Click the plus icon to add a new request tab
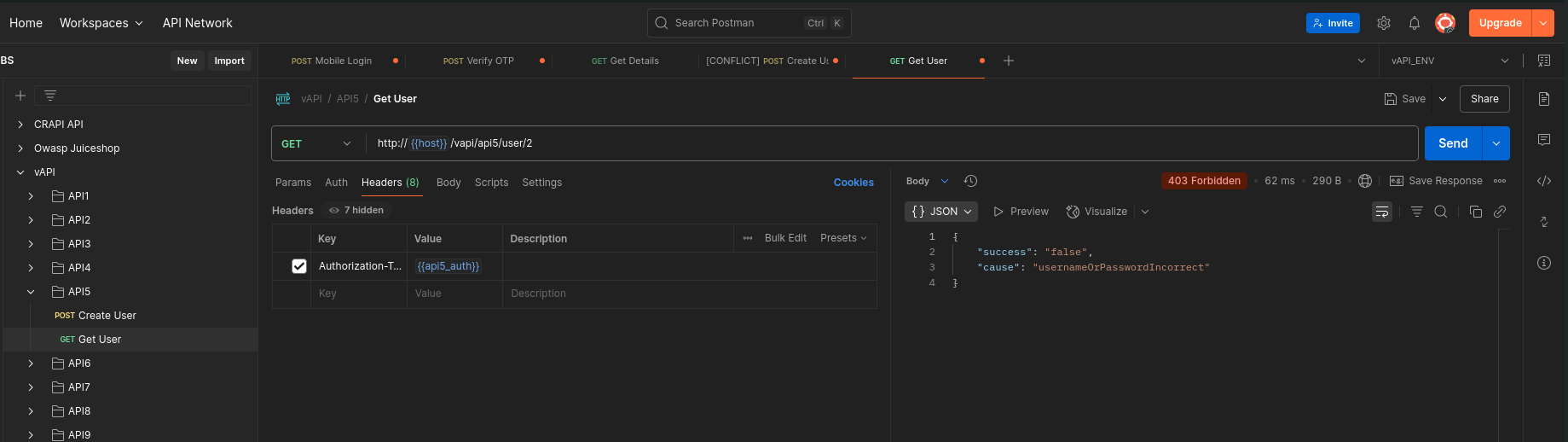Image resolution: width=1568 pixels, height=442 pixels. [1009, 61]
